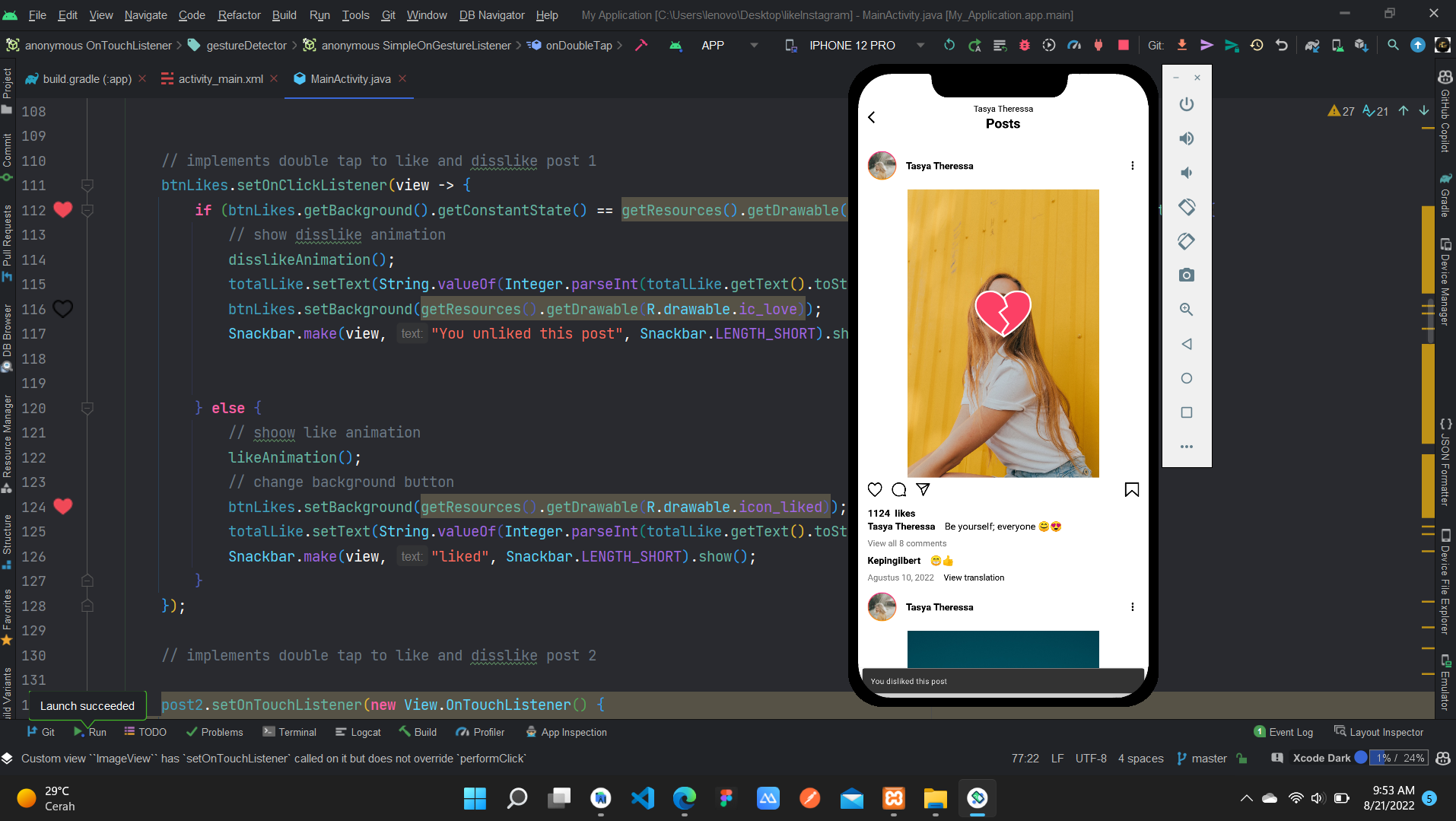
Task: Open the Profiler gauge icon in toolbar
Action: coord(1074,45)
